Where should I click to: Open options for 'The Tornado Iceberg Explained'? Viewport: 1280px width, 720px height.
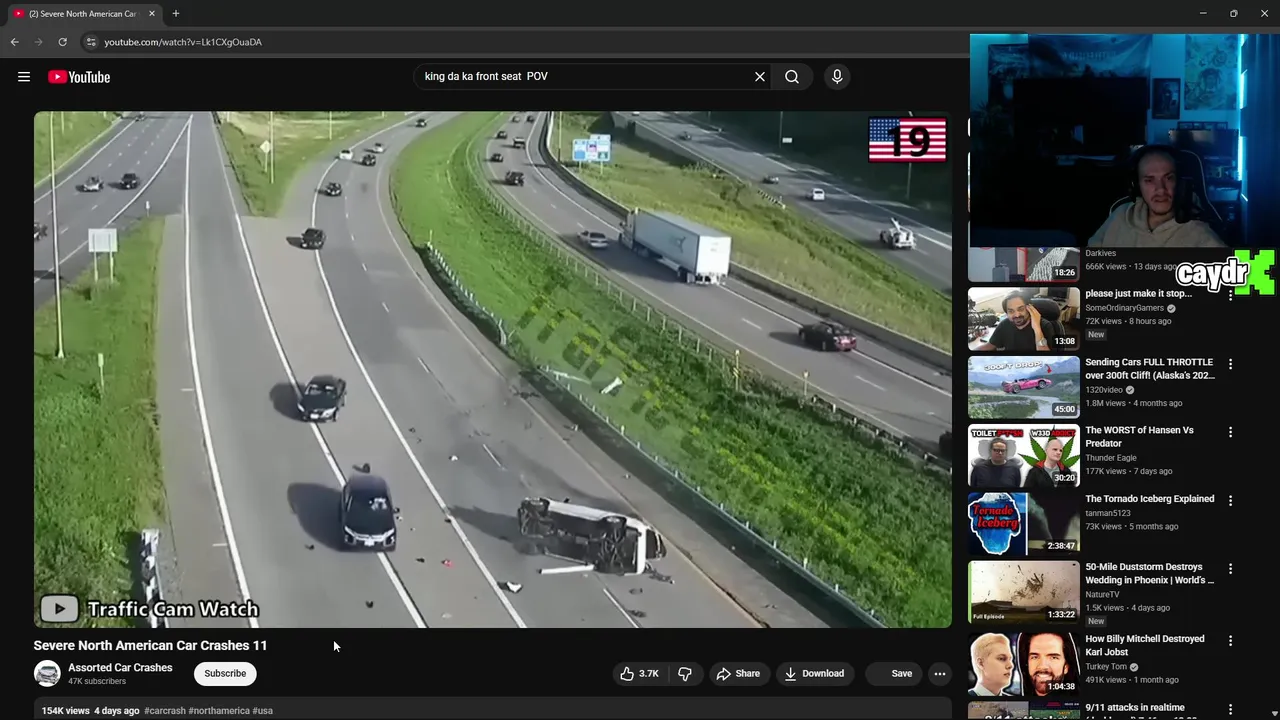pyautogui.click(x=1231, y=501)
